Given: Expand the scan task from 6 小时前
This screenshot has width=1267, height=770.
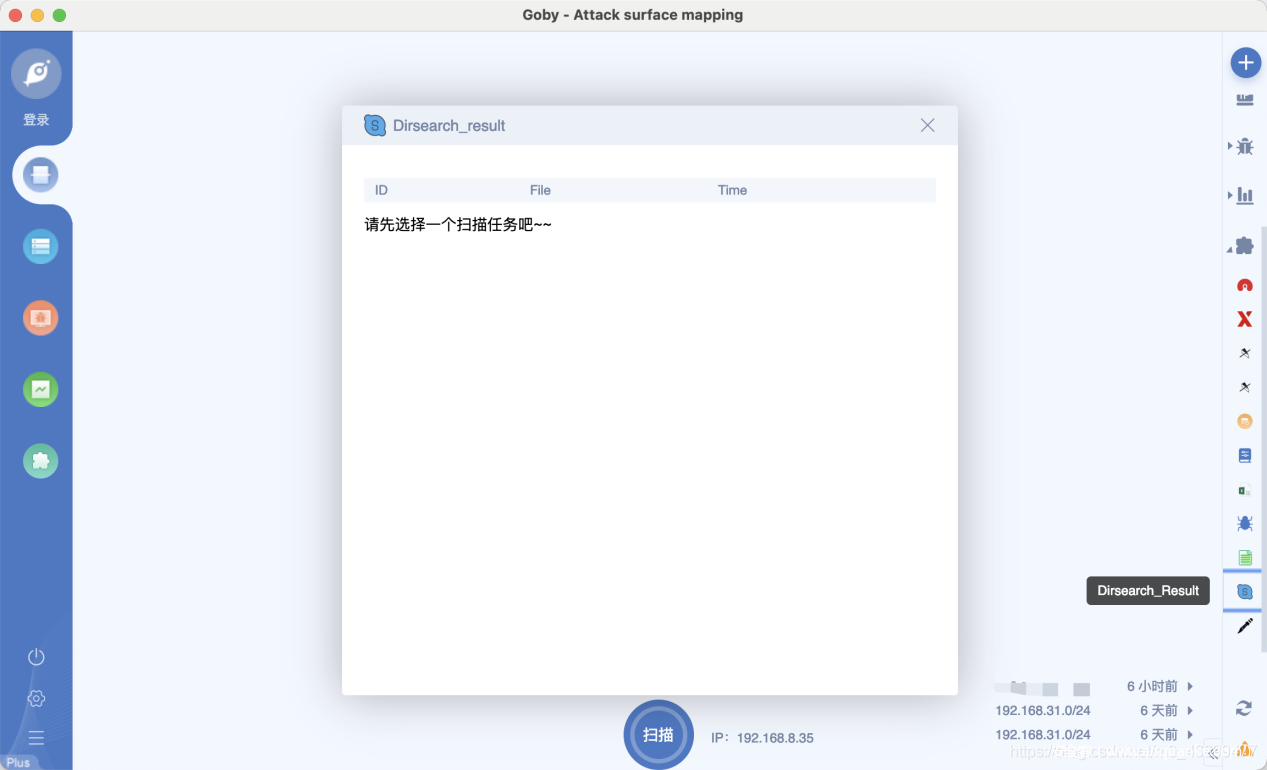Looking at the screenshot, I should [x=1190, y=687].
